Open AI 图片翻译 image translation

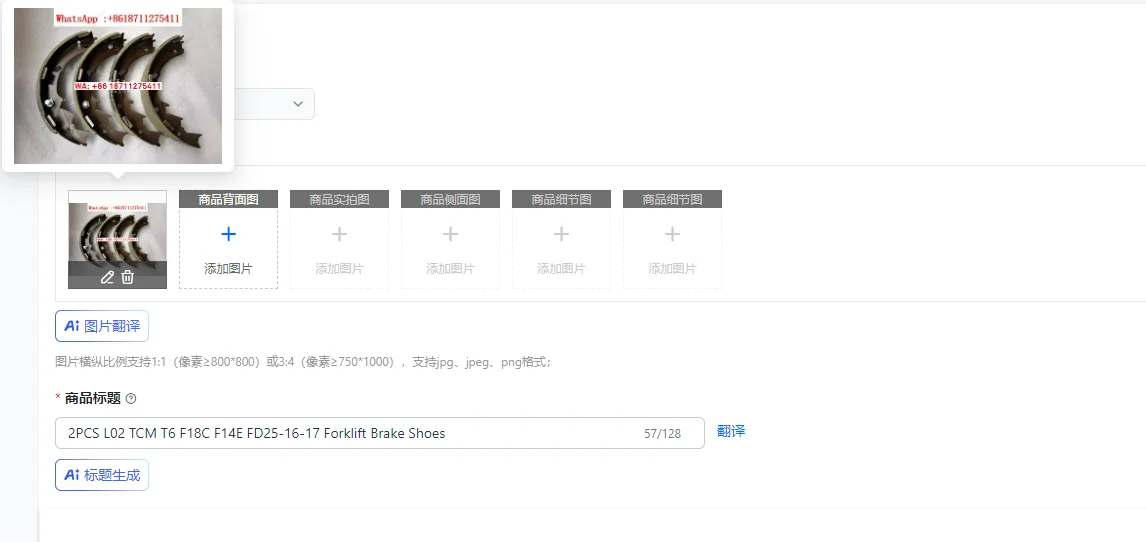102,326
